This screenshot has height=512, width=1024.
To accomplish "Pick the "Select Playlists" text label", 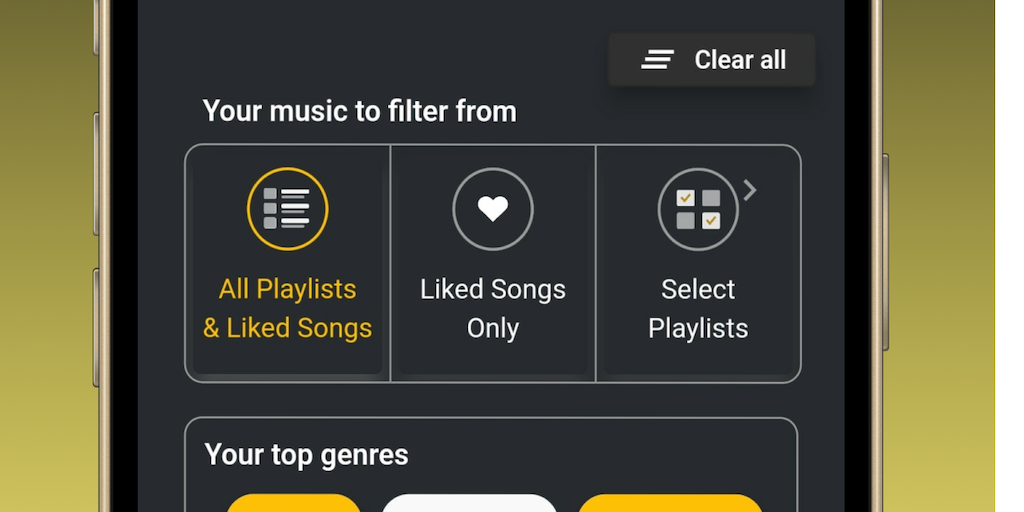I will pos(698,308).
